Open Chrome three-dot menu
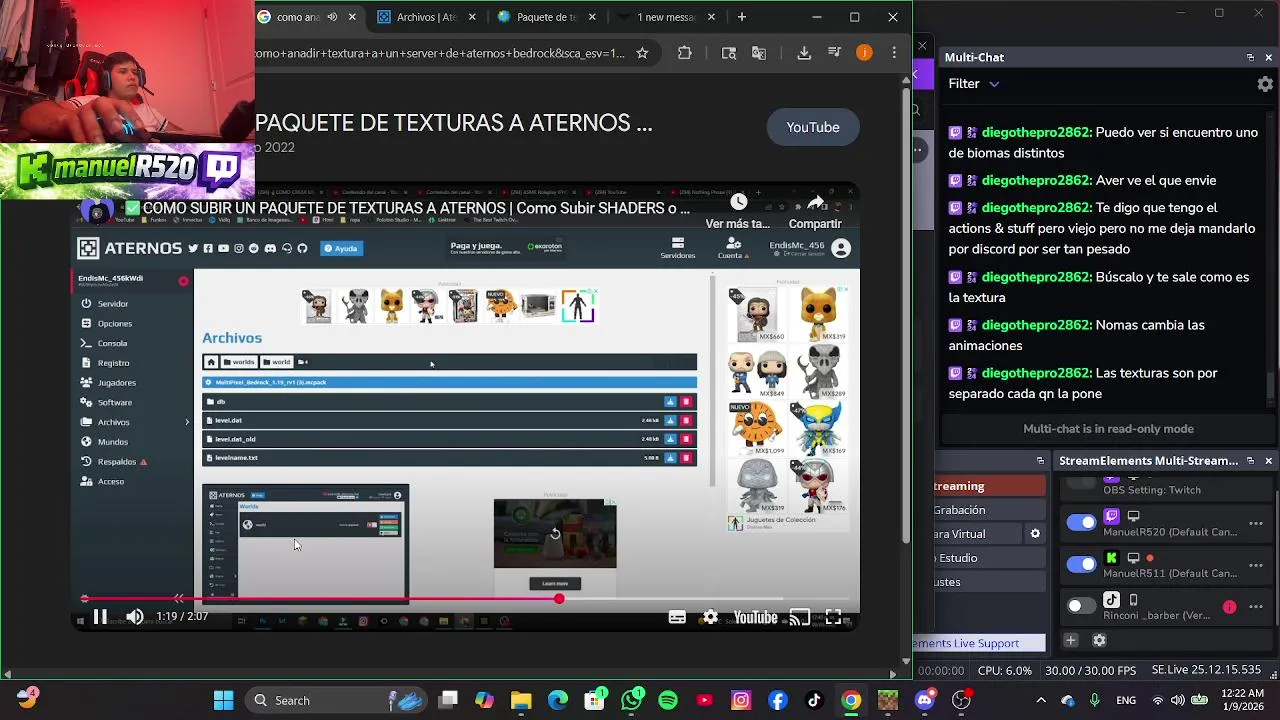Viewport: 1280px width, 720px height. [894, 53]
